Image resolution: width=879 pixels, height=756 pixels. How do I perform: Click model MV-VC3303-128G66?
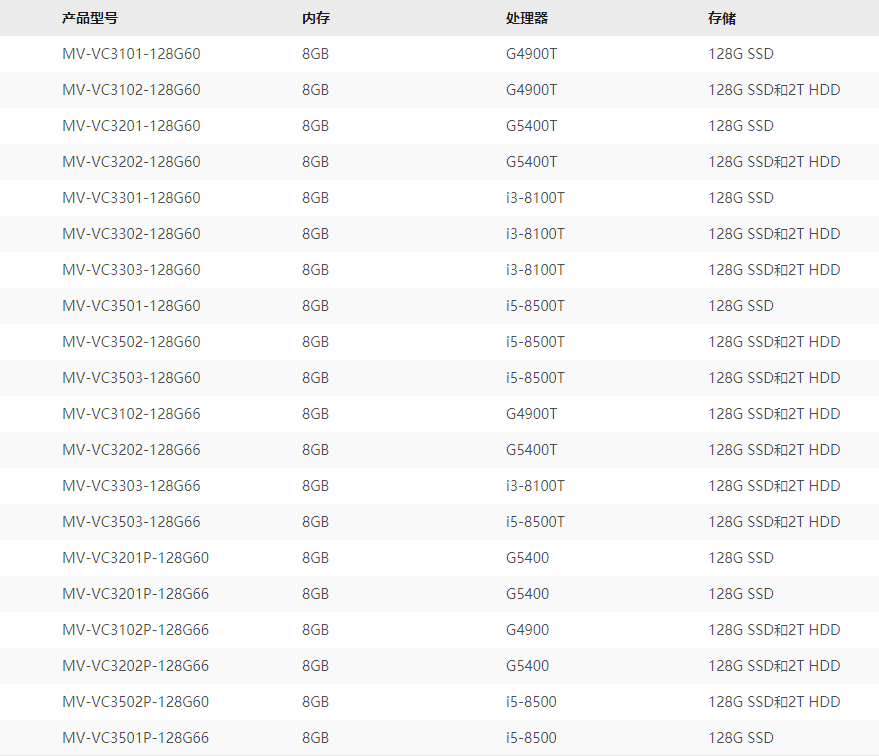tap(131, 486)
